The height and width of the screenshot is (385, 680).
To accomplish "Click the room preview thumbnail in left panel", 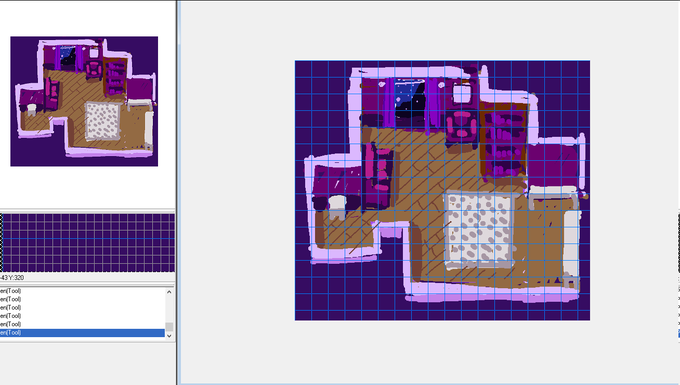I will (x=84, y=101).
